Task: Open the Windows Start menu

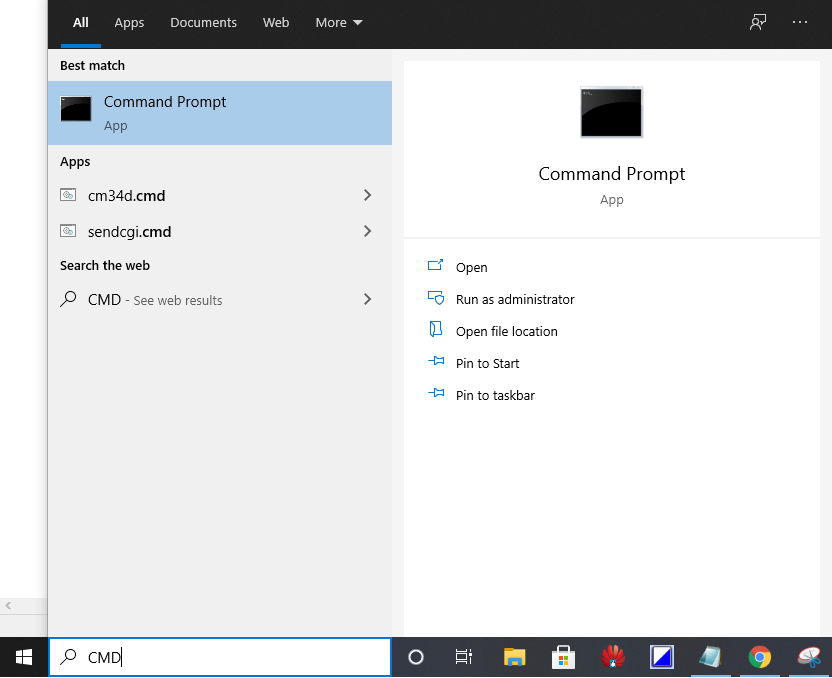Action: coord(24,657)
